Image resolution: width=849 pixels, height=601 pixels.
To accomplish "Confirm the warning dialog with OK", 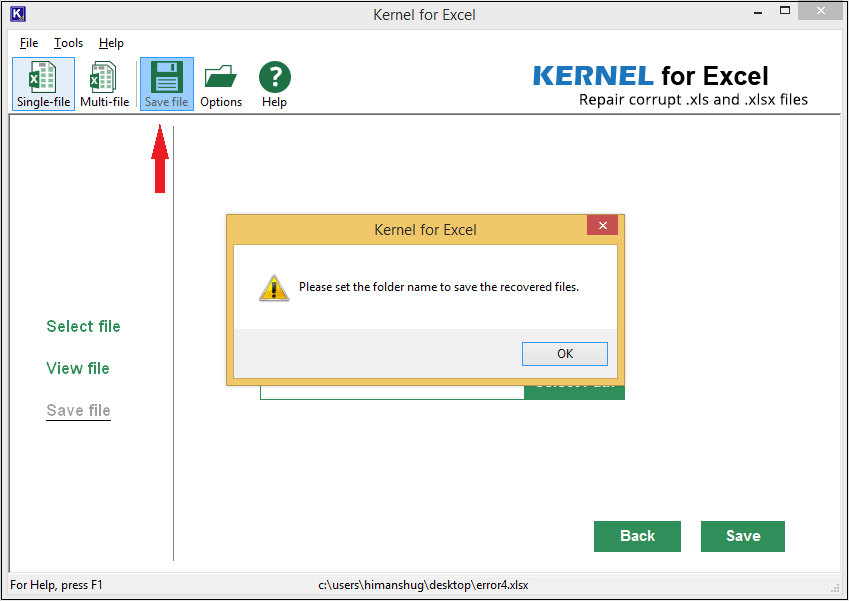I will [x=565, y=354].
